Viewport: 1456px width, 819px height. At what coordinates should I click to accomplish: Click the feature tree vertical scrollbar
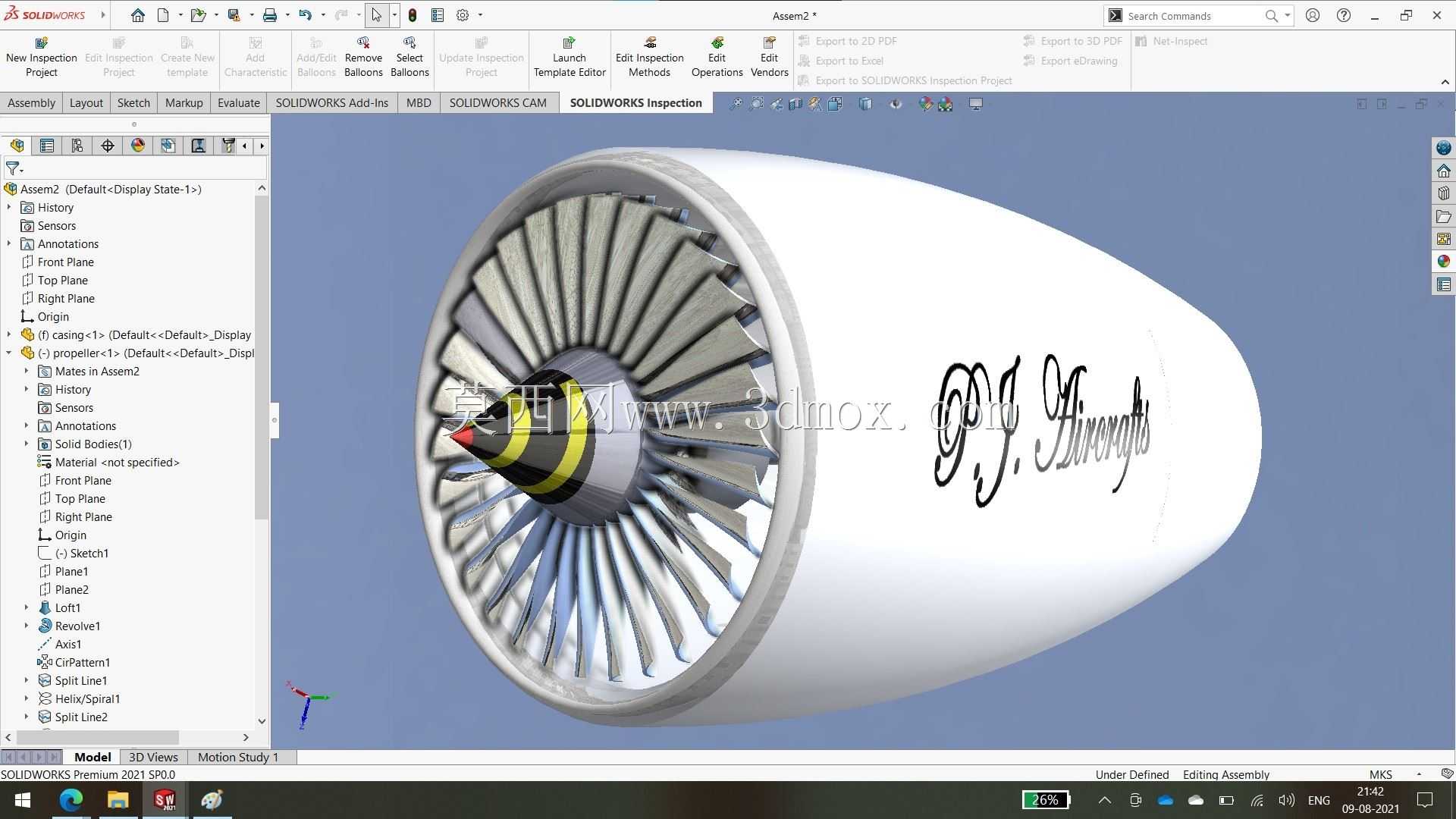[262, 356]
